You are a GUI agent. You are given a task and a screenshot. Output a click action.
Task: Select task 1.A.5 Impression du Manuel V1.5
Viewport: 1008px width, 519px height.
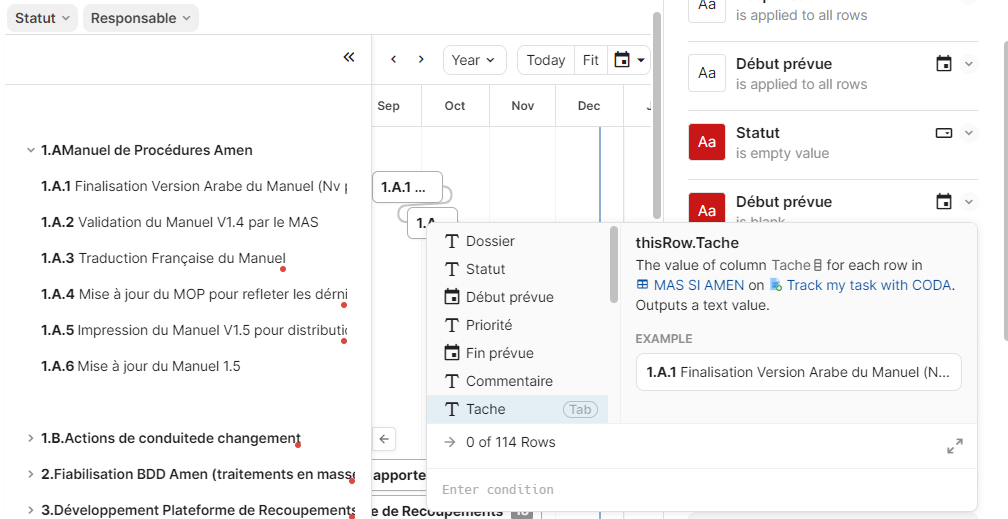[194, 331]
